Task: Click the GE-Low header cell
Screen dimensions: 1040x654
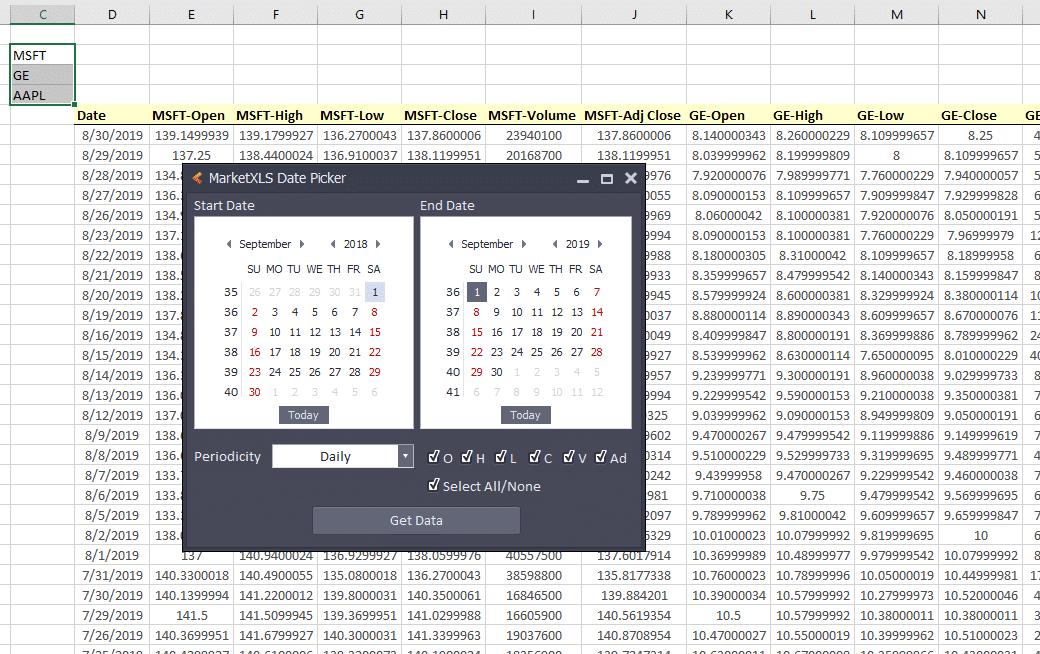Action: coord(897,115)
